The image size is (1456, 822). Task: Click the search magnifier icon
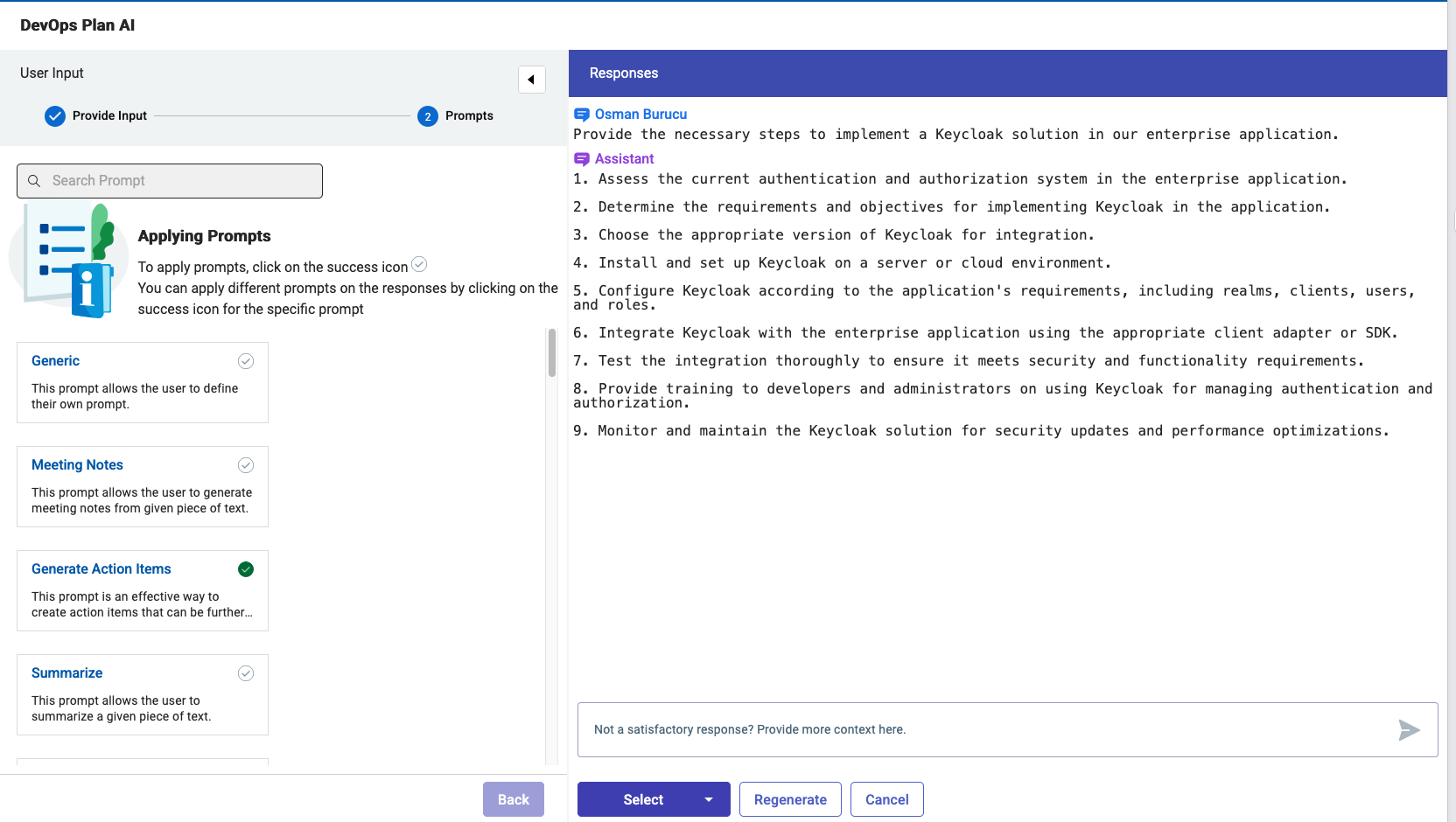click(34, 181)
